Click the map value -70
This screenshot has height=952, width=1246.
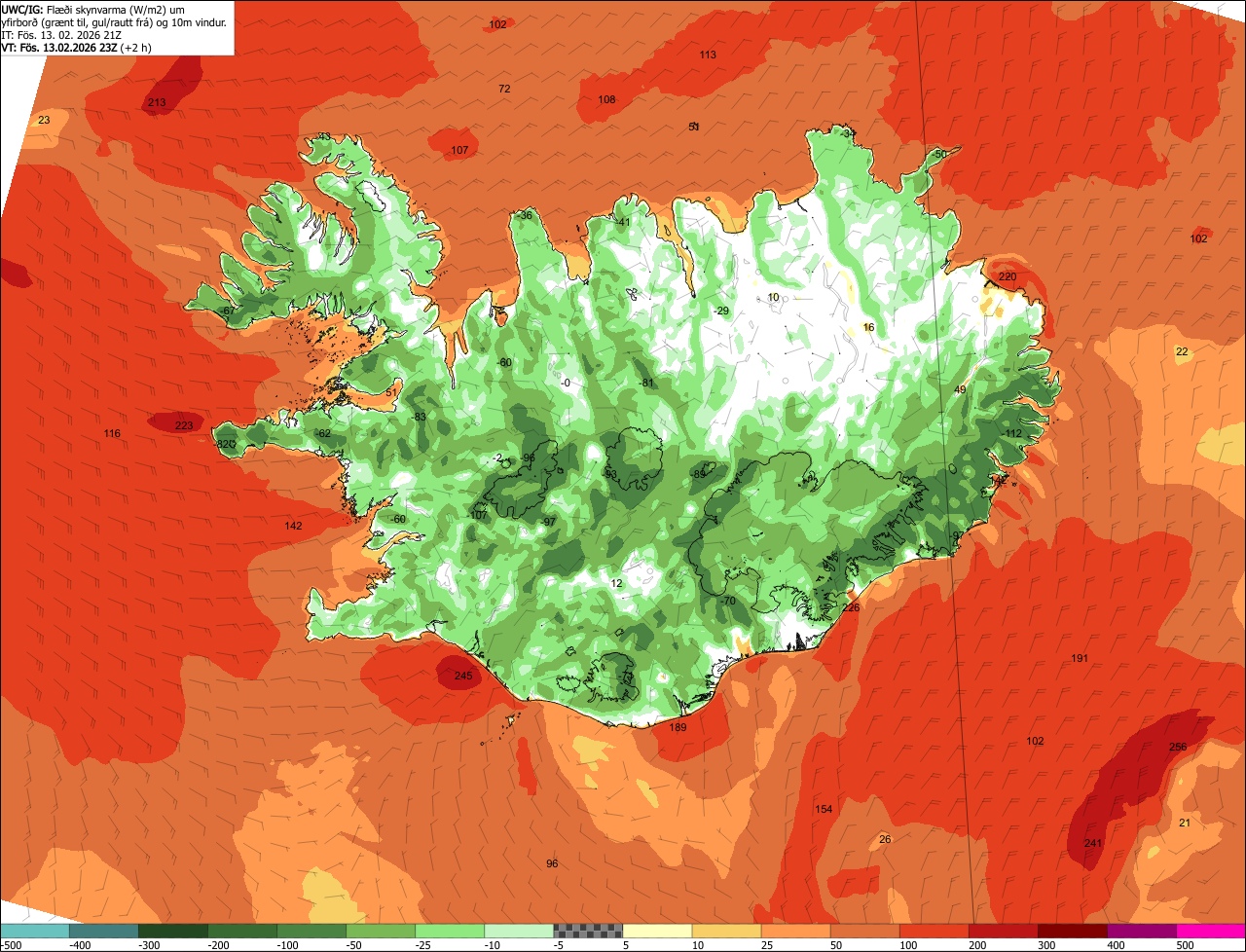(728, 601)
